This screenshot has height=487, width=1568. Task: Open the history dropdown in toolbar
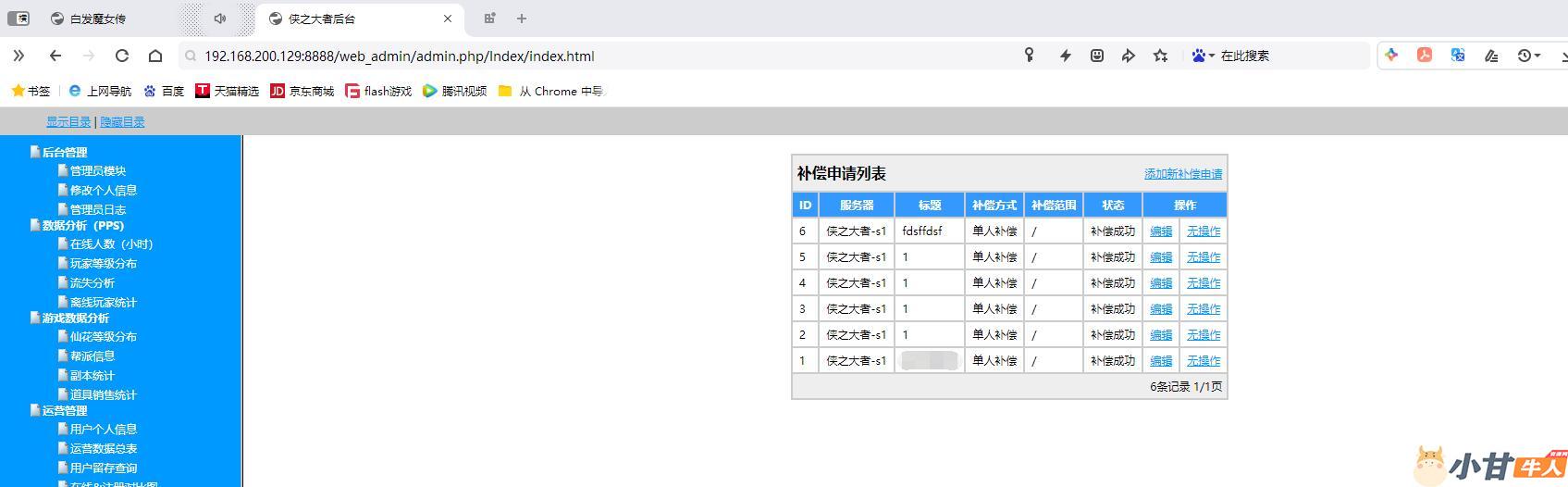(x=1529, y=56)
